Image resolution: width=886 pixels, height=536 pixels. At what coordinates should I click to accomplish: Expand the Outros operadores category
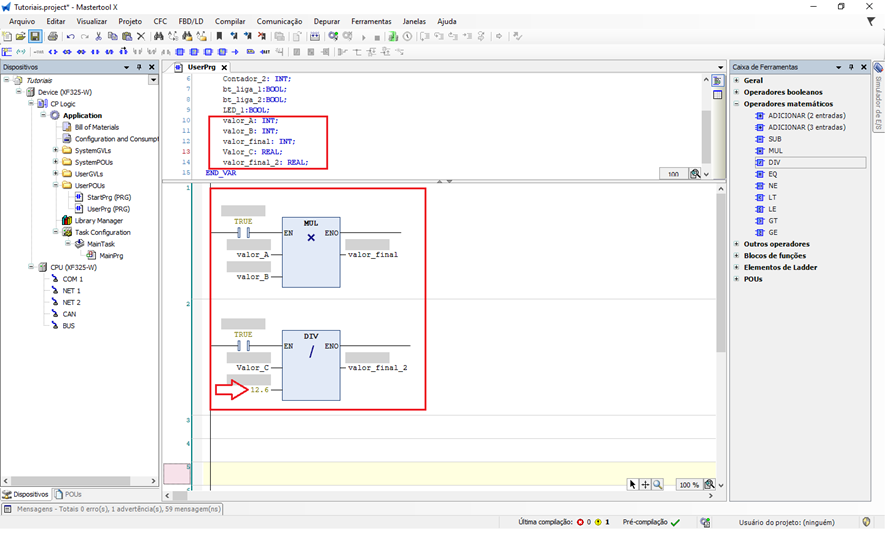click(x=737, y=244)
